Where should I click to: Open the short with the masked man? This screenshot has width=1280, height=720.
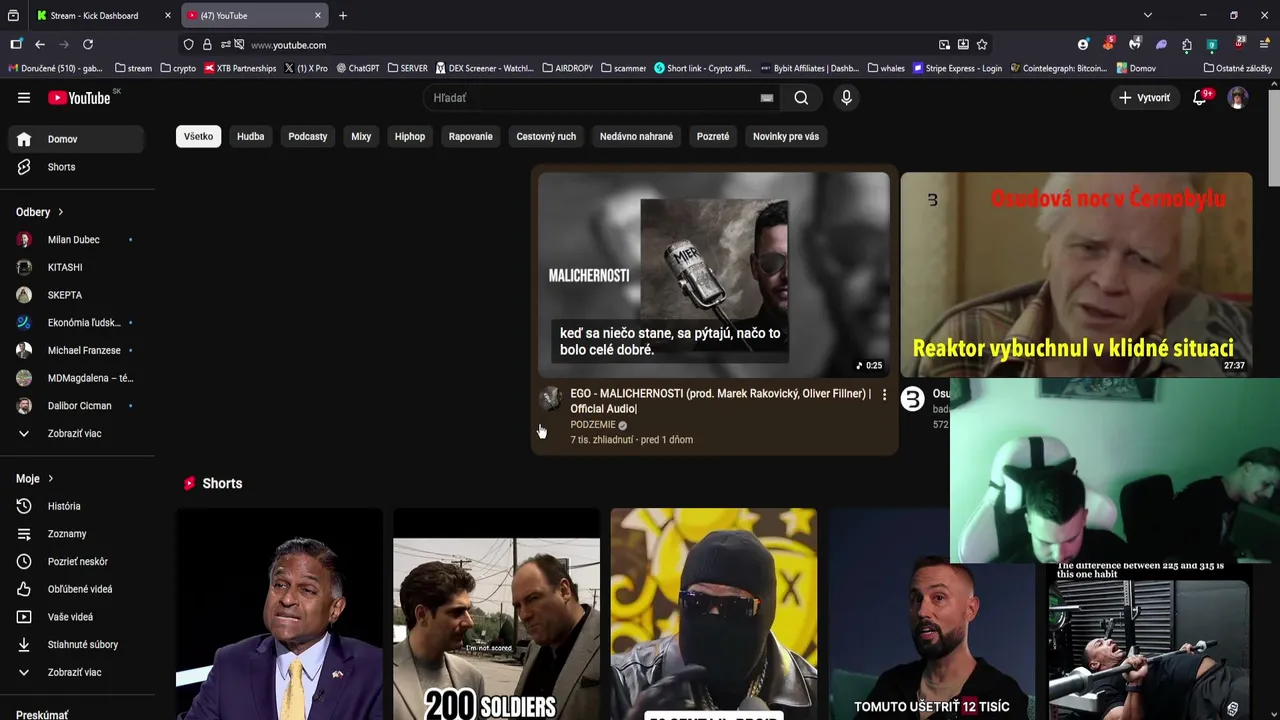click(714, 614)
